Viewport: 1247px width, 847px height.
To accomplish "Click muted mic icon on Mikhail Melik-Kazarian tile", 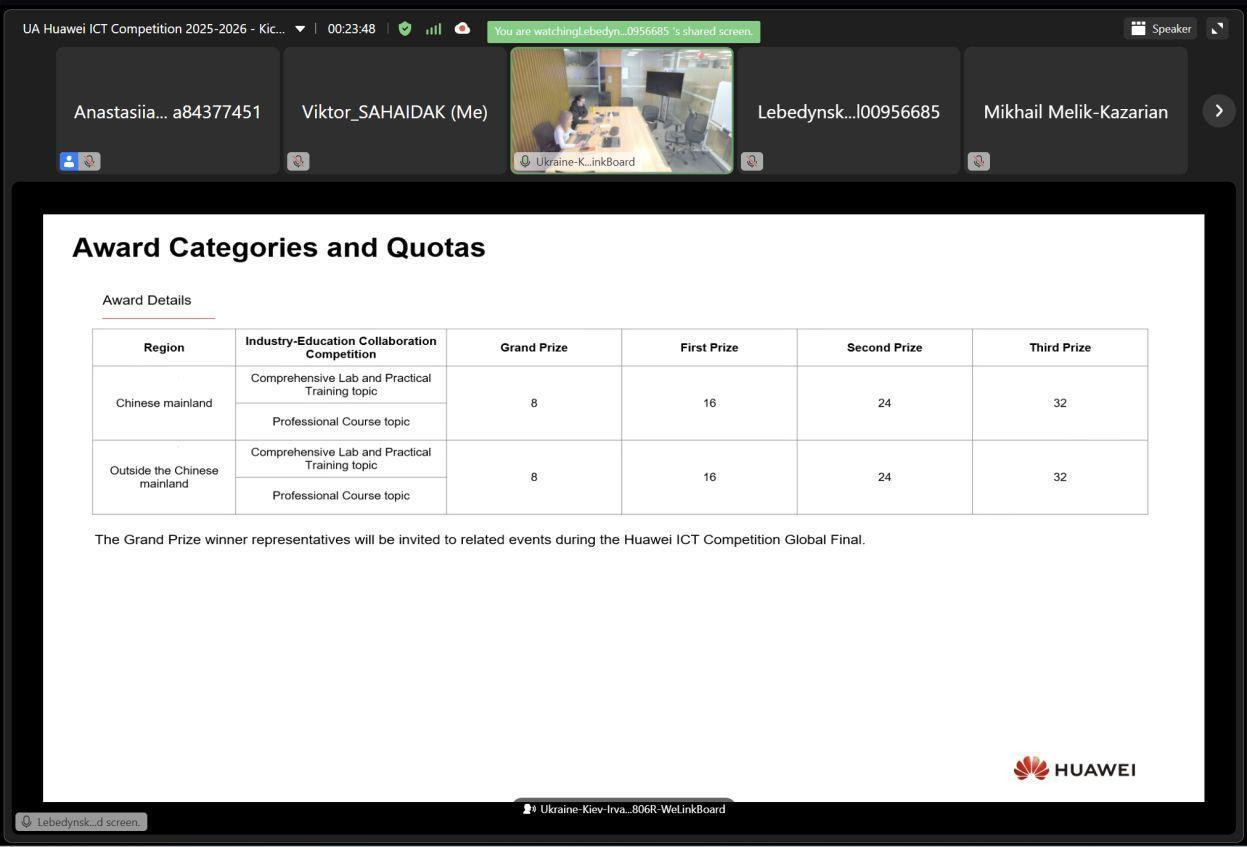I will tap(979, 161).
